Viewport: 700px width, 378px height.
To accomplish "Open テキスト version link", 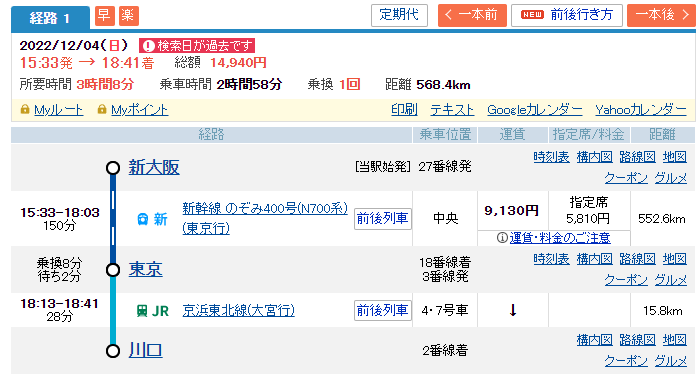I will pos(452,110).
